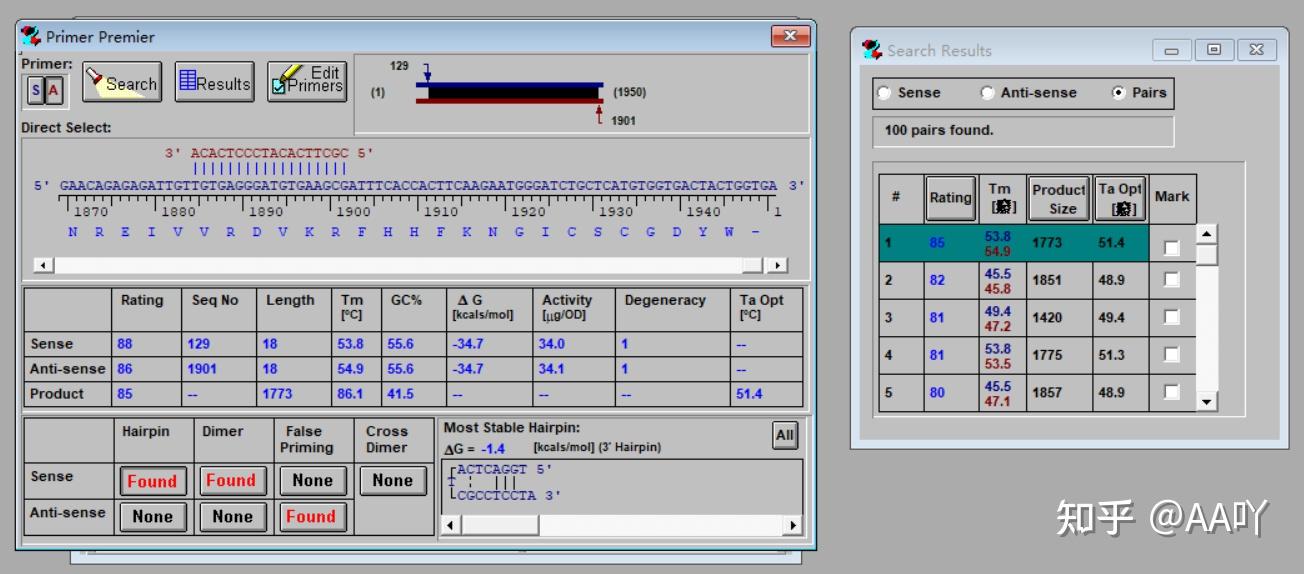This screenshot has height=574, width=1304.
Task: Close the Search Results window
Action: click(x=1256, y=50)
